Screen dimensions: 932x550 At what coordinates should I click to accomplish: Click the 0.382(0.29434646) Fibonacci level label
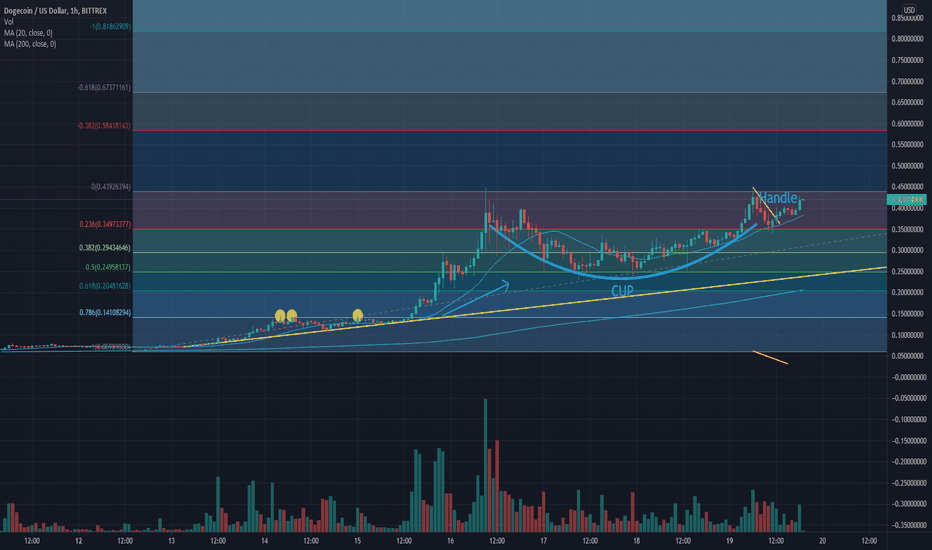(x=105, y=248)
